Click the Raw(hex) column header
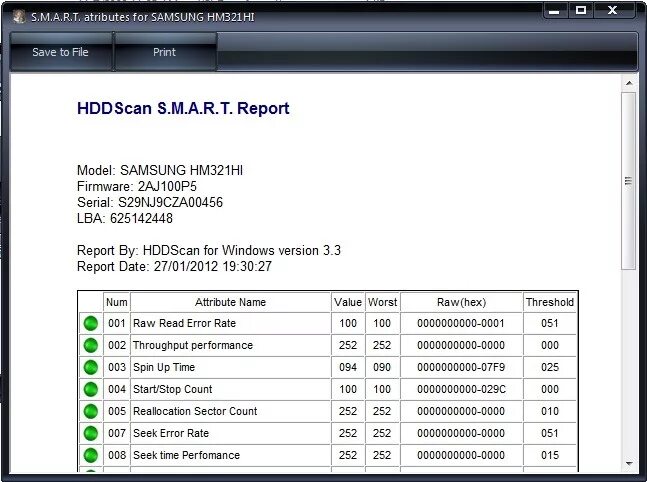Viewport: 647px width, 482px height. [461, 302]
